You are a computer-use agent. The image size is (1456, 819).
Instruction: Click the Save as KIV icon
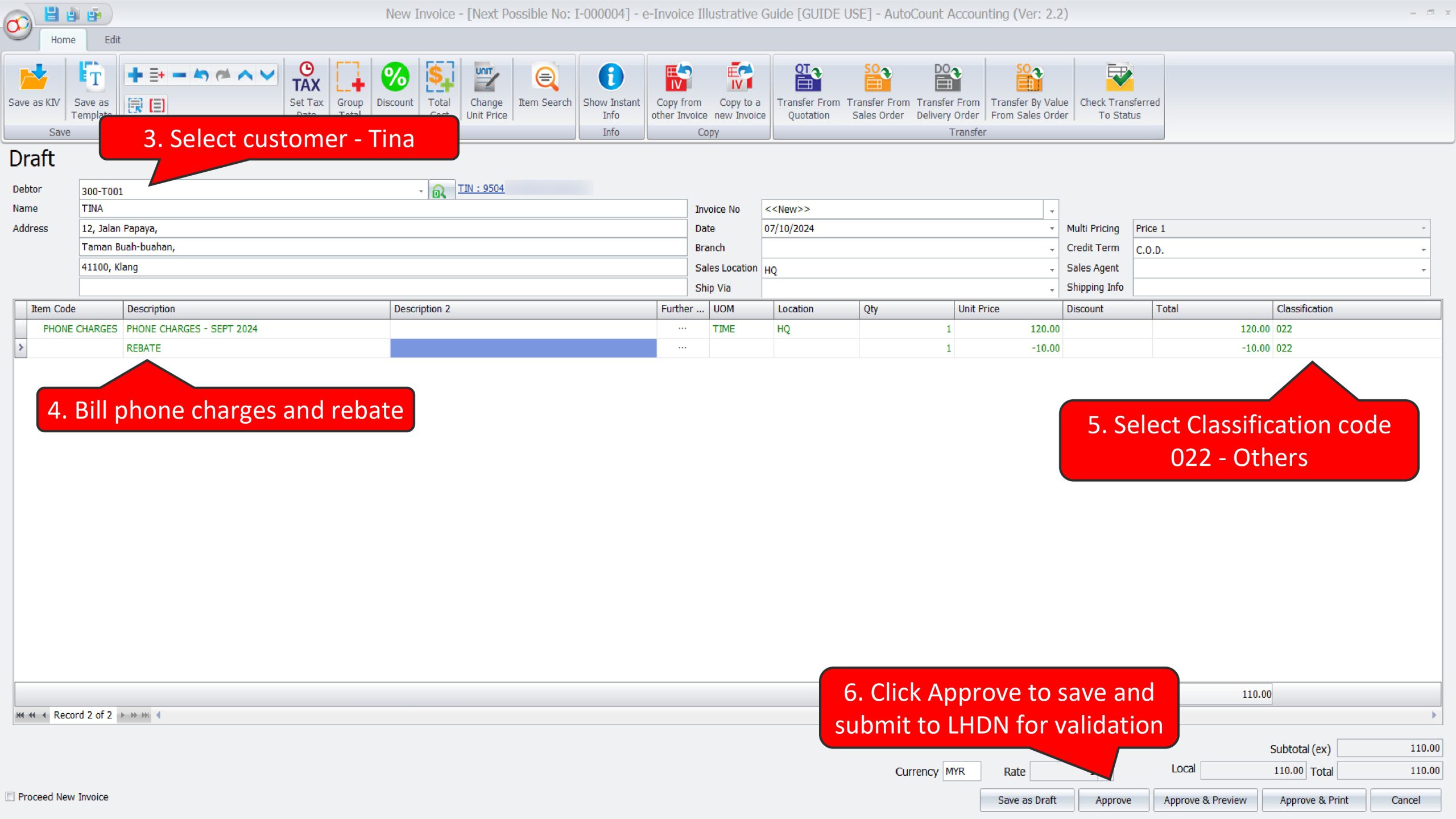pyautogui.click(x=34, y=85)
